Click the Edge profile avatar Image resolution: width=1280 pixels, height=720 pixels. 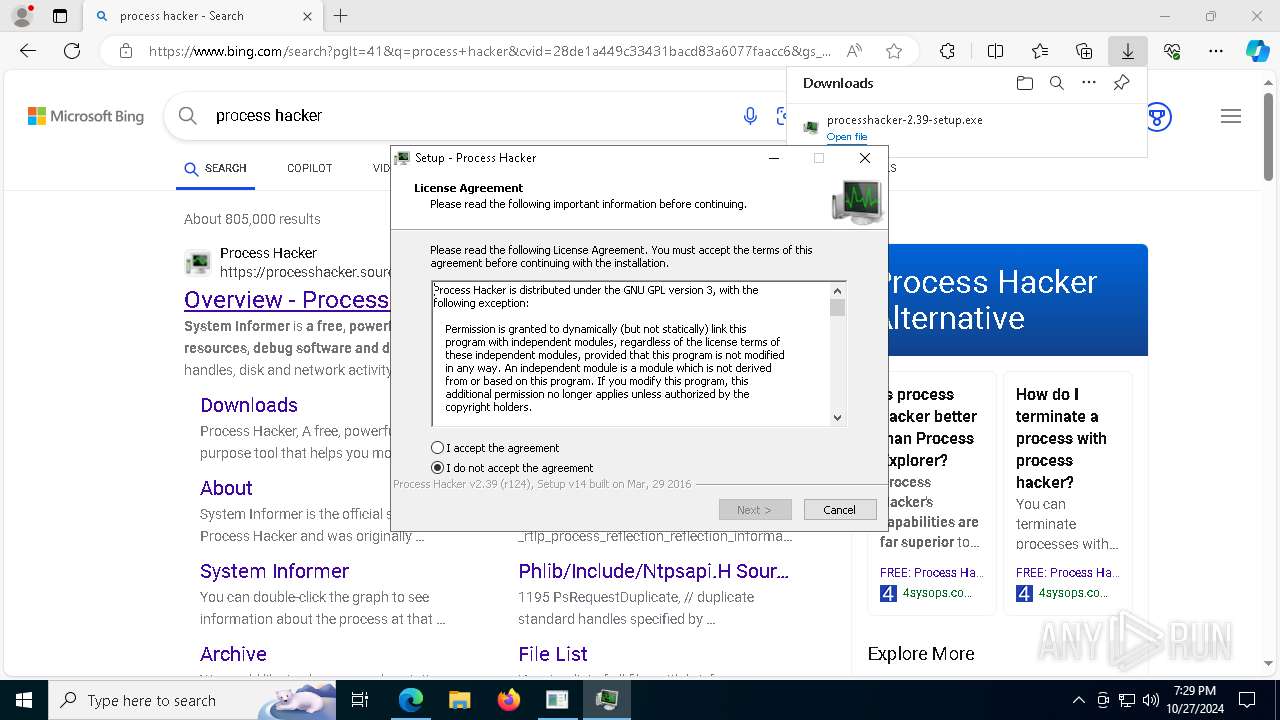21,16
